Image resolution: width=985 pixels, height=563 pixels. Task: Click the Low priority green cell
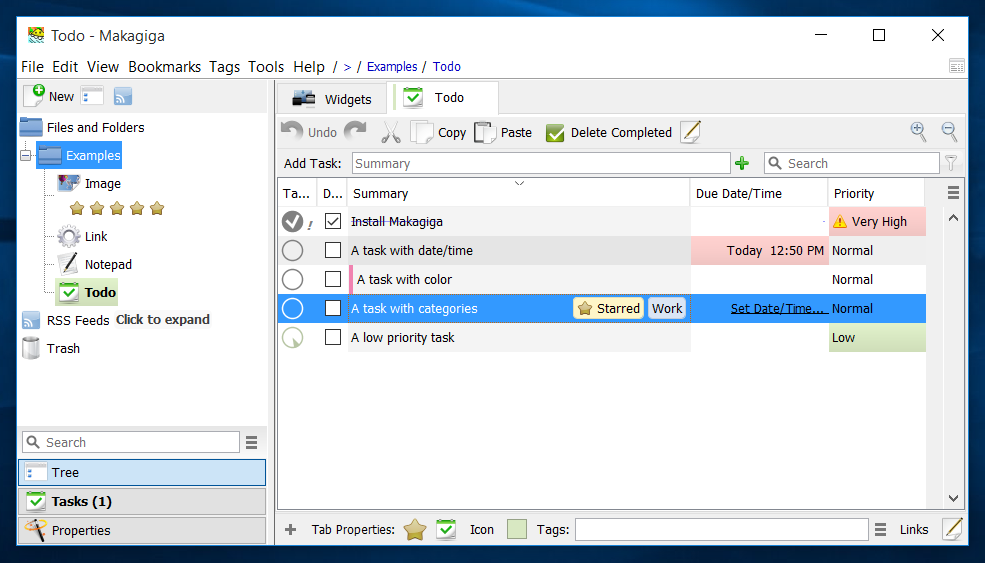(x=877, y=337)
